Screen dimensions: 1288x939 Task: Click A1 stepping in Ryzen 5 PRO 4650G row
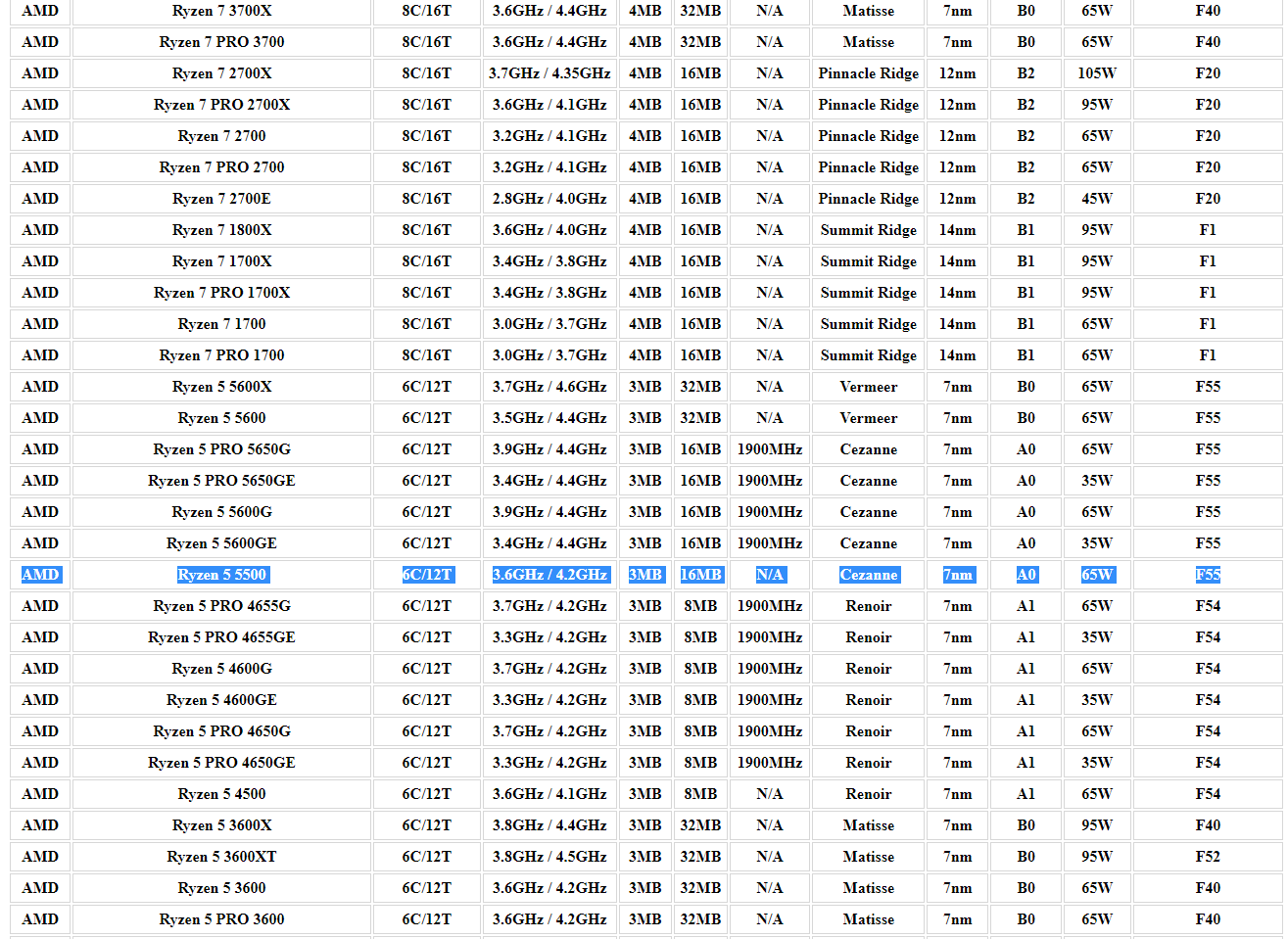click(x=1026, y=731)
